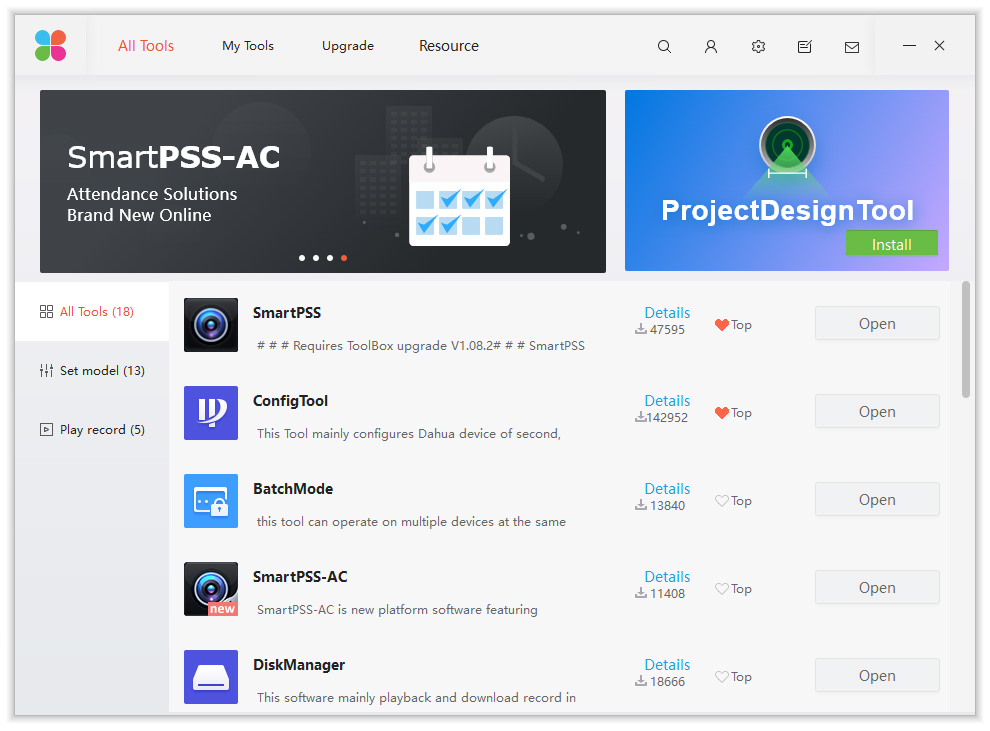The width and height of the screenshot is (990, 731).
Task: Click the All Tools grid icon in sidebar
Action: [x=46, y=311]
